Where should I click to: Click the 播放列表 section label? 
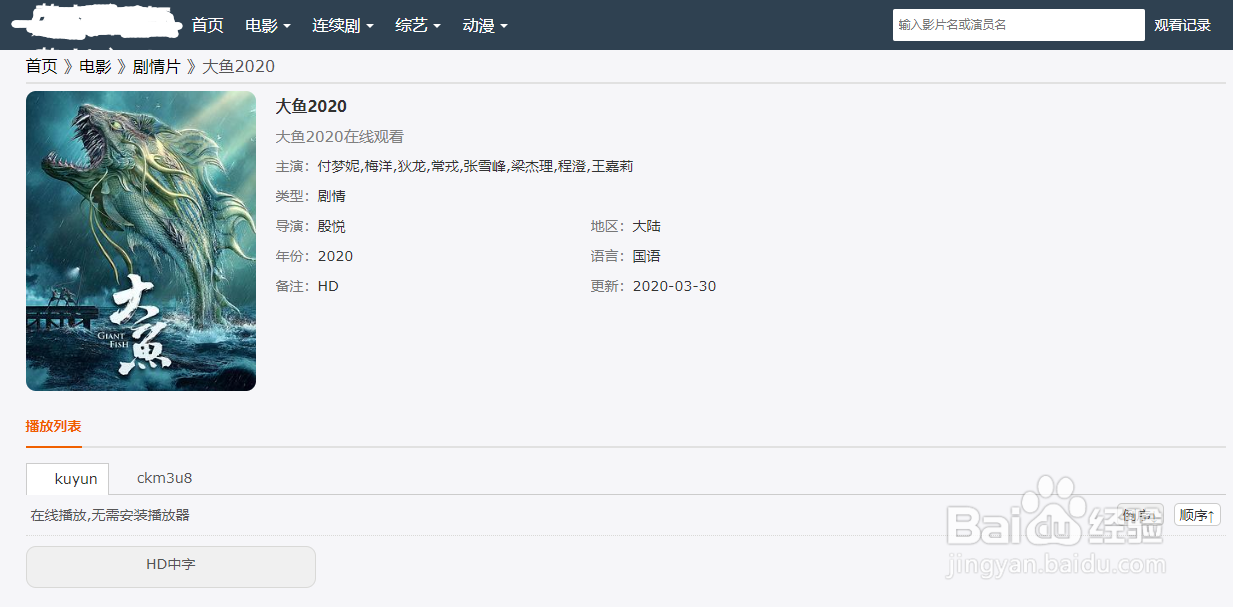(52, 425)
